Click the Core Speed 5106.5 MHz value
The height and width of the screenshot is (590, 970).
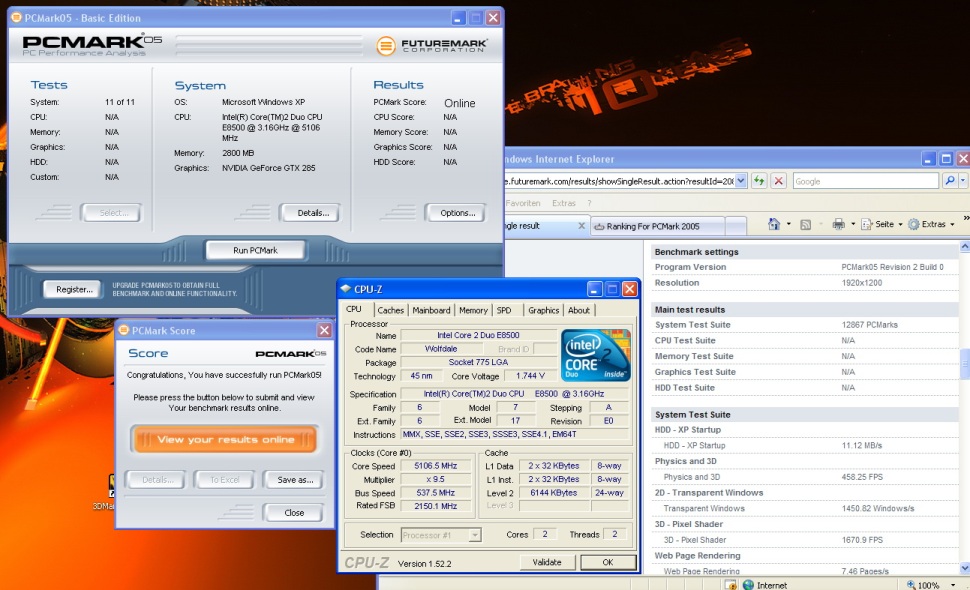click(436, 466)
